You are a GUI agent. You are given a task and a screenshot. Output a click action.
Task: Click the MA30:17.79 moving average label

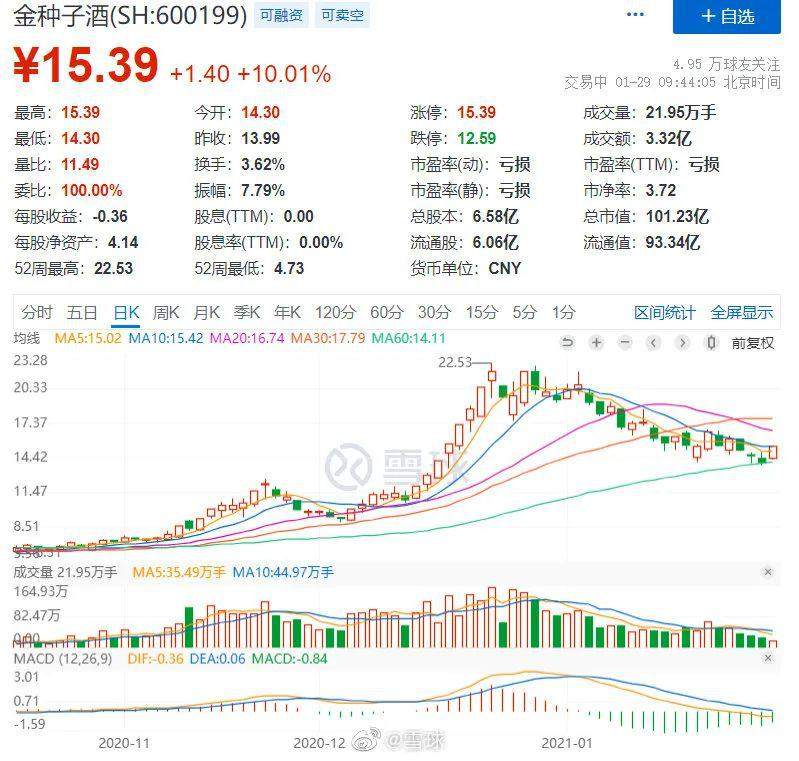pos(328,338)
